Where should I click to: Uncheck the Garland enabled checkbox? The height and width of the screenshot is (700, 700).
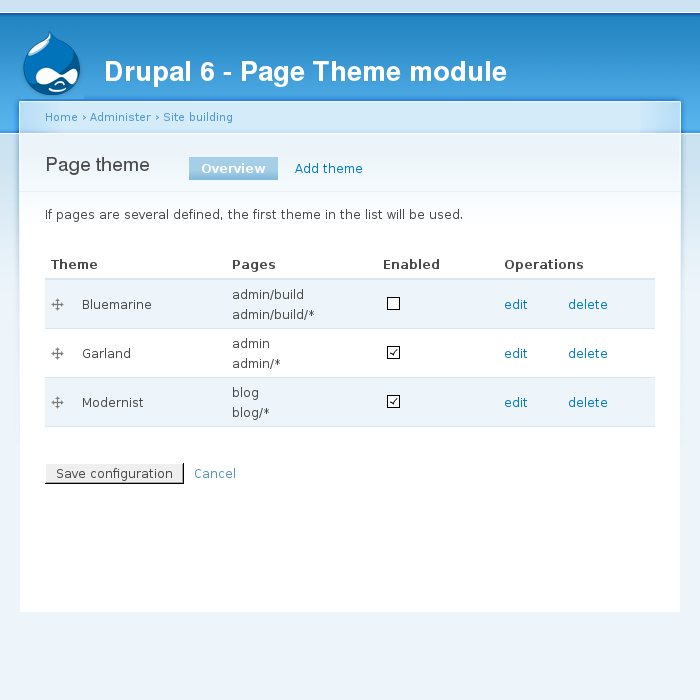point(393,353)
